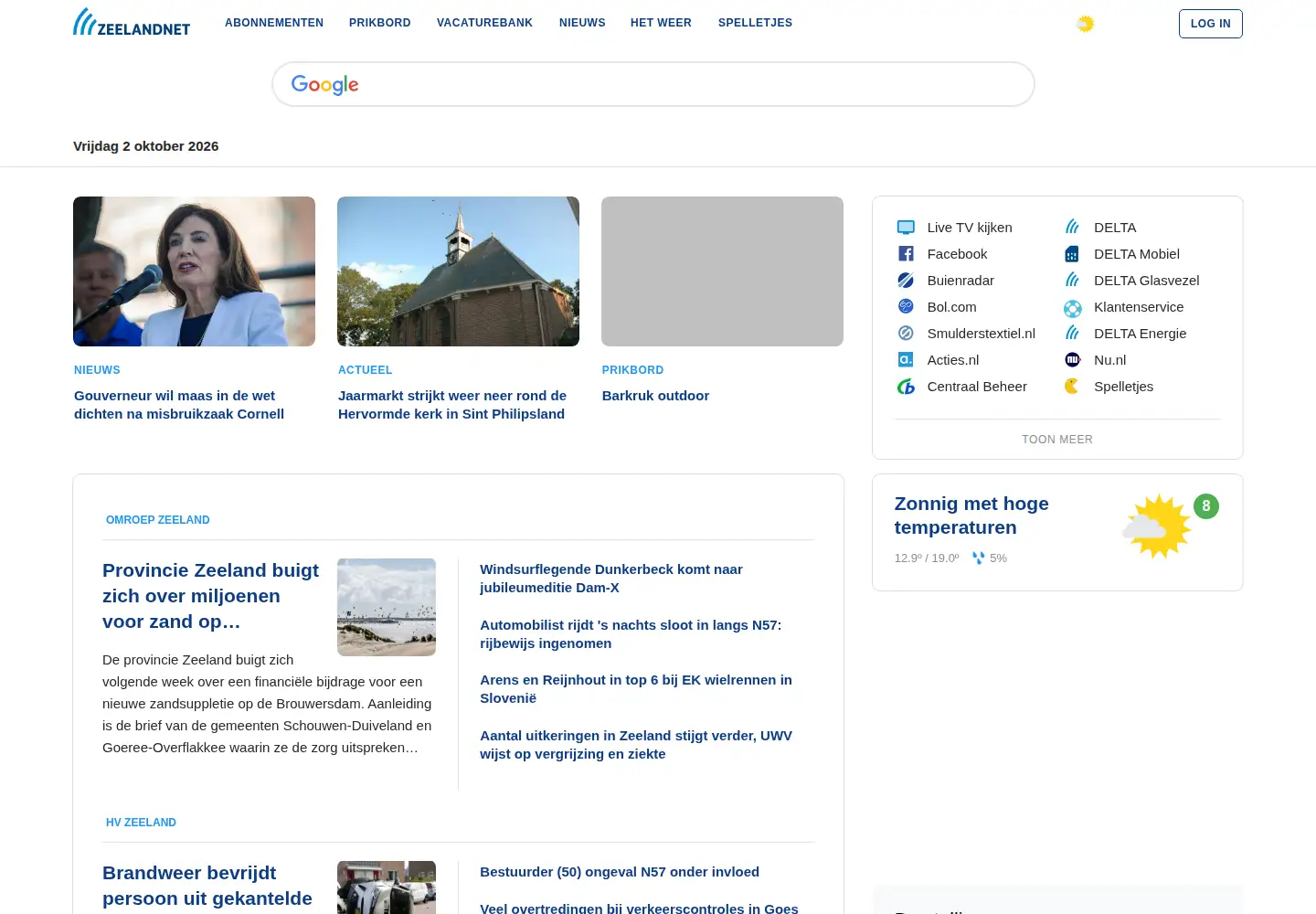
Task: Click the Log In button
Action: pyautogui.click(x=1211, y=24)
